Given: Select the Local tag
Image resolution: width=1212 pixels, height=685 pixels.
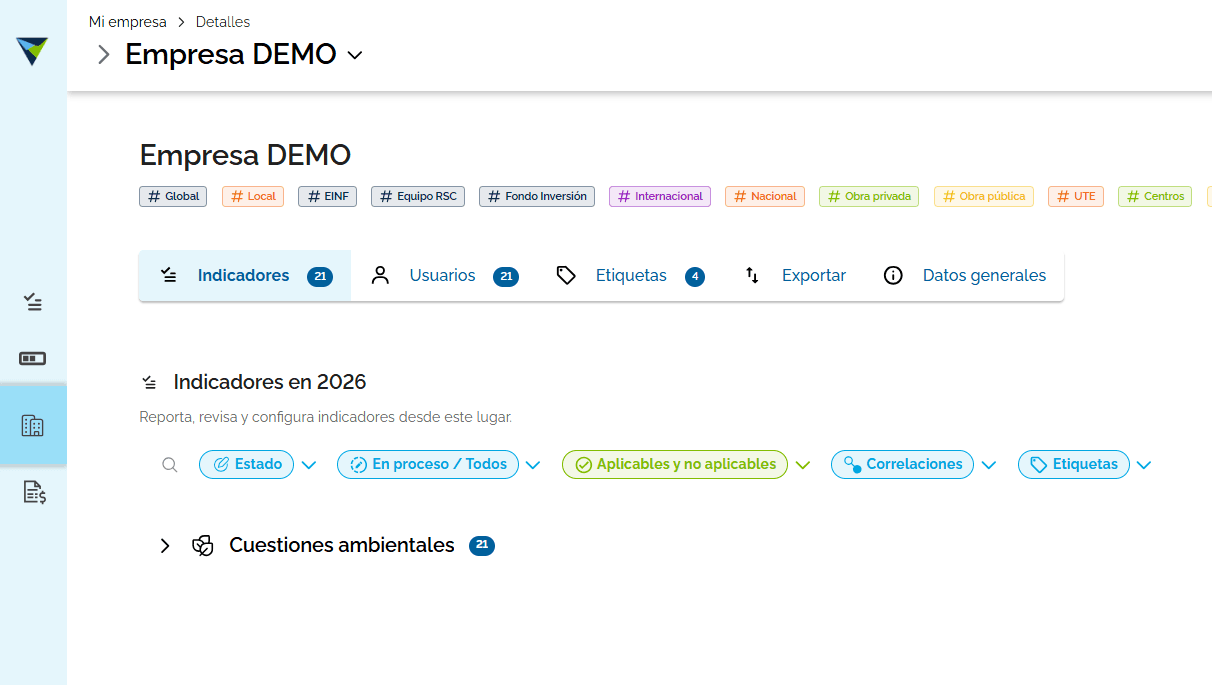Looking at the screenshot, I should 253,196.
